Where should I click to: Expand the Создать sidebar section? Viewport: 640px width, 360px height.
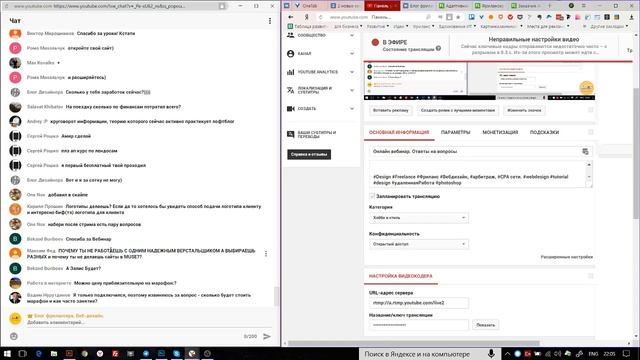352,109
